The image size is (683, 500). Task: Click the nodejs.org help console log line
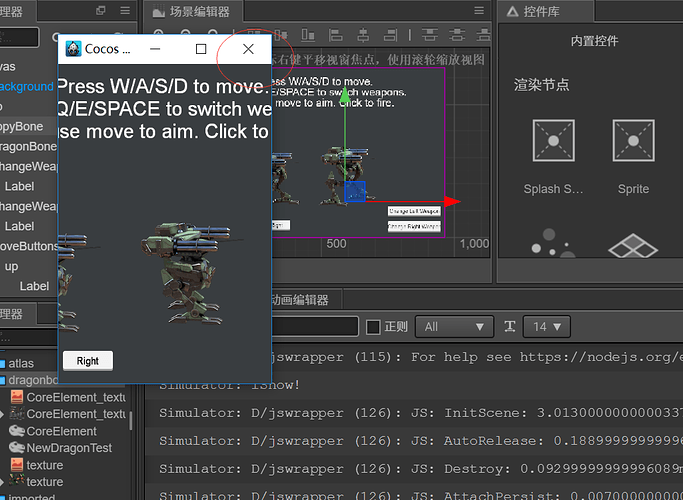tap(477, 357)
